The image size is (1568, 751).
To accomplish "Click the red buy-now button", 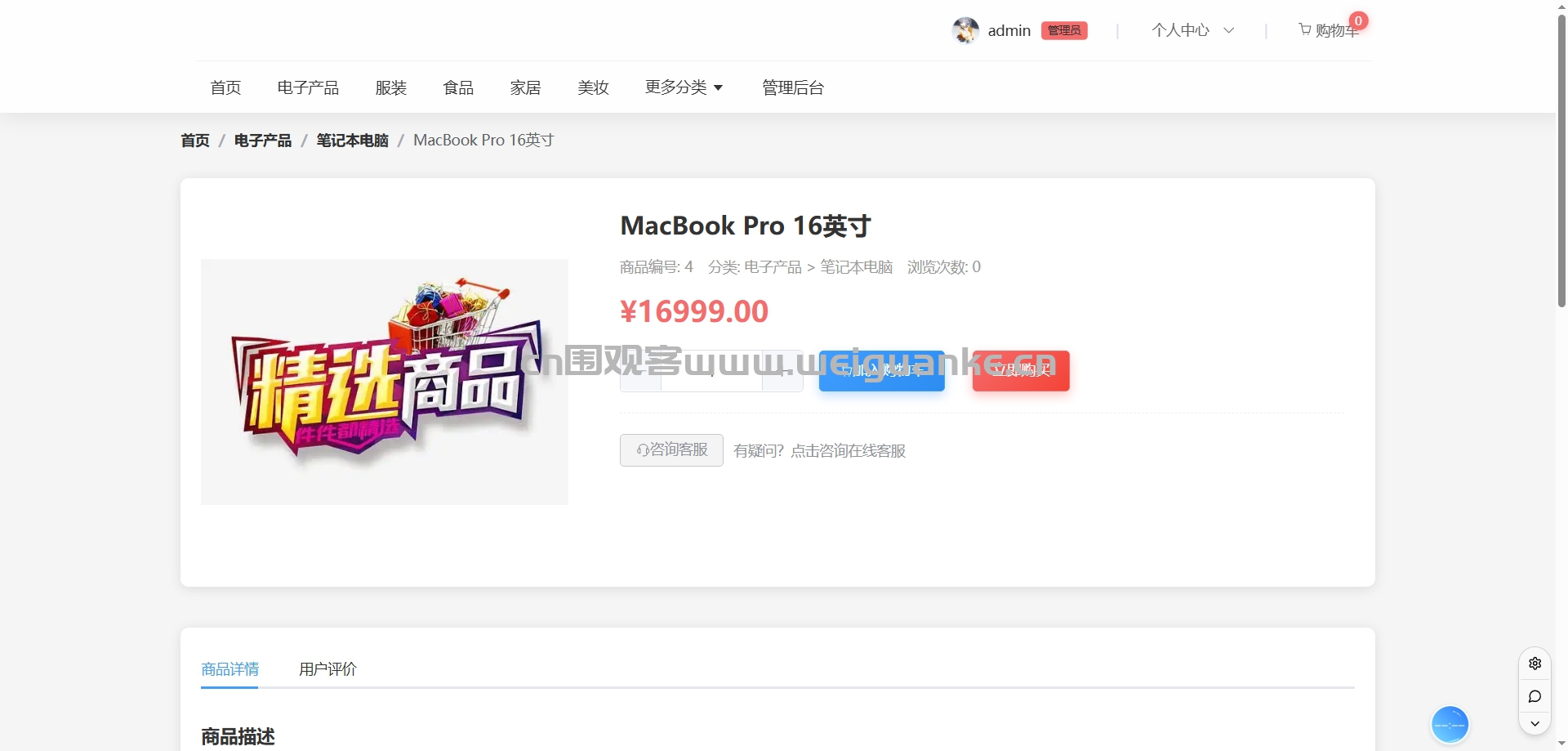I will [1021, 371].
